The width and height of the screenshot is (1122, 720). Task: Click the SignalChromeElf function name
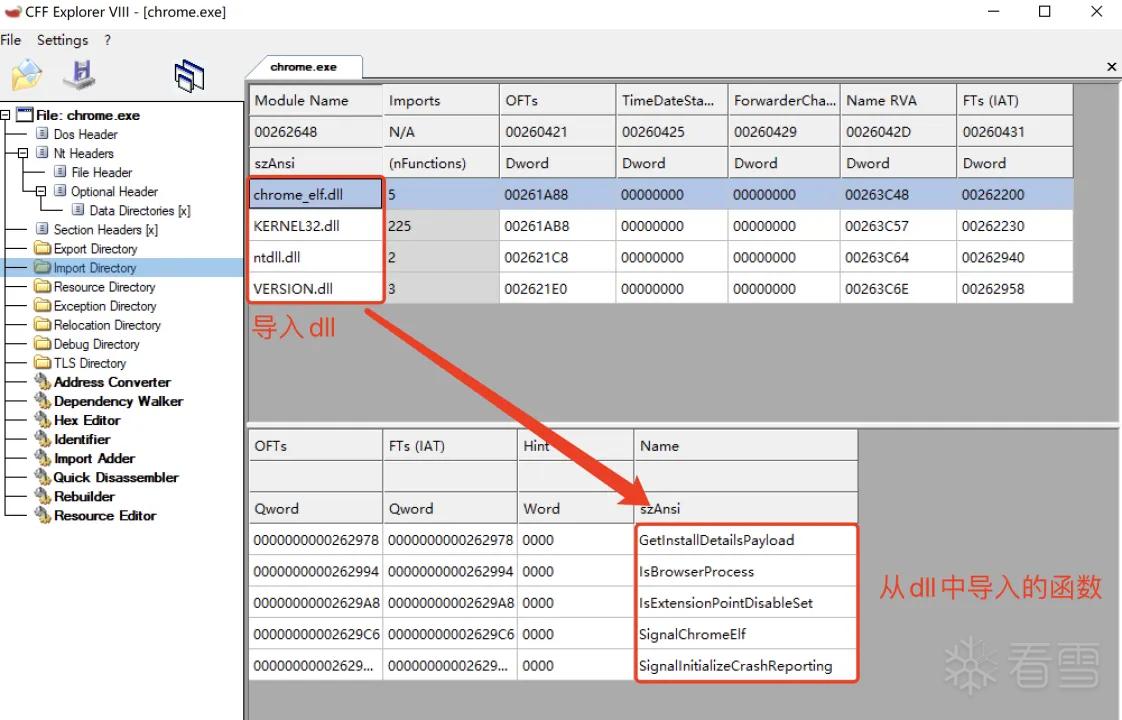(x=692, y=634)
